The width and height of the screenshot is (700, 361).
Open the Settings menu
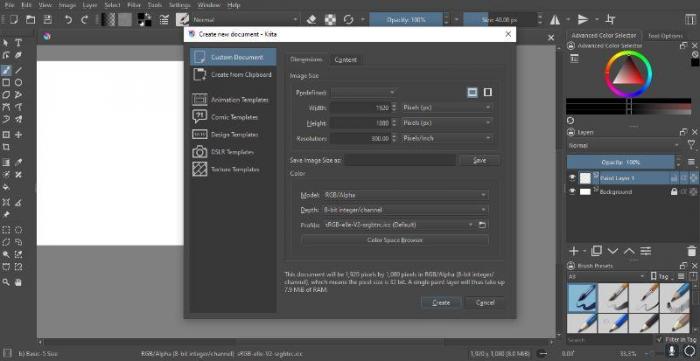tap(179, 5)
